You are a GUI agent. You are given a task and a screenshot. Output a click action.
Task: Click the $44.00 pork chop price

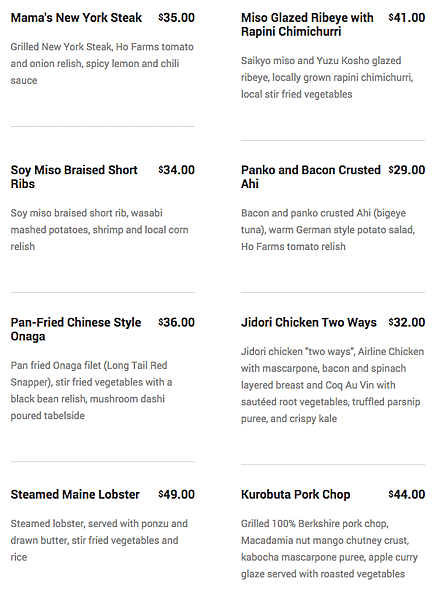tap(406, 494)
